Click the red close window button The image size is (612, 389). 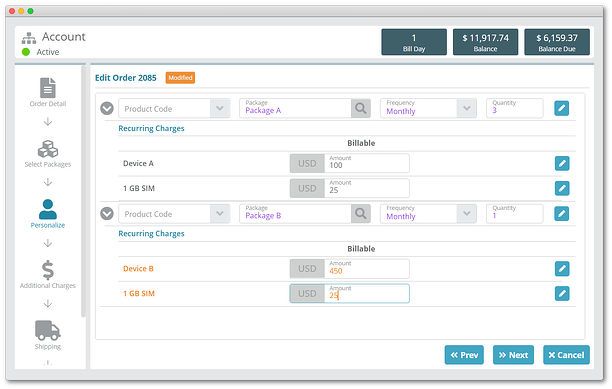click(x=12, y=11)
